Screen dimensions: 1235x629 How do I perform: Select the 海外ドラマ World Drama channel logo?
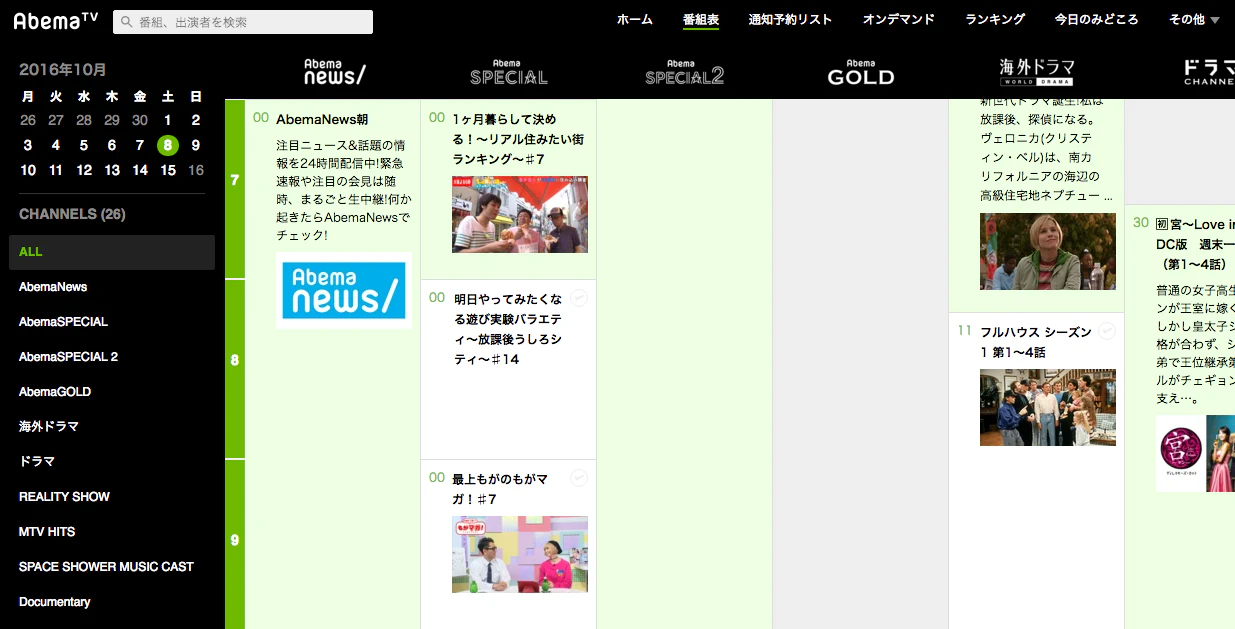[1037, 72]
